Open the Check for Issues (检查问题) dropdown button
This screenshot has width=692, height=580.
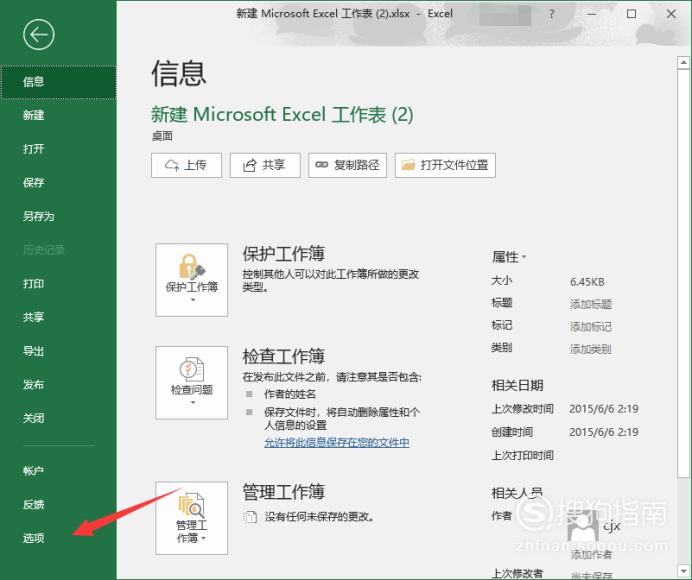(x=192, y=383)
